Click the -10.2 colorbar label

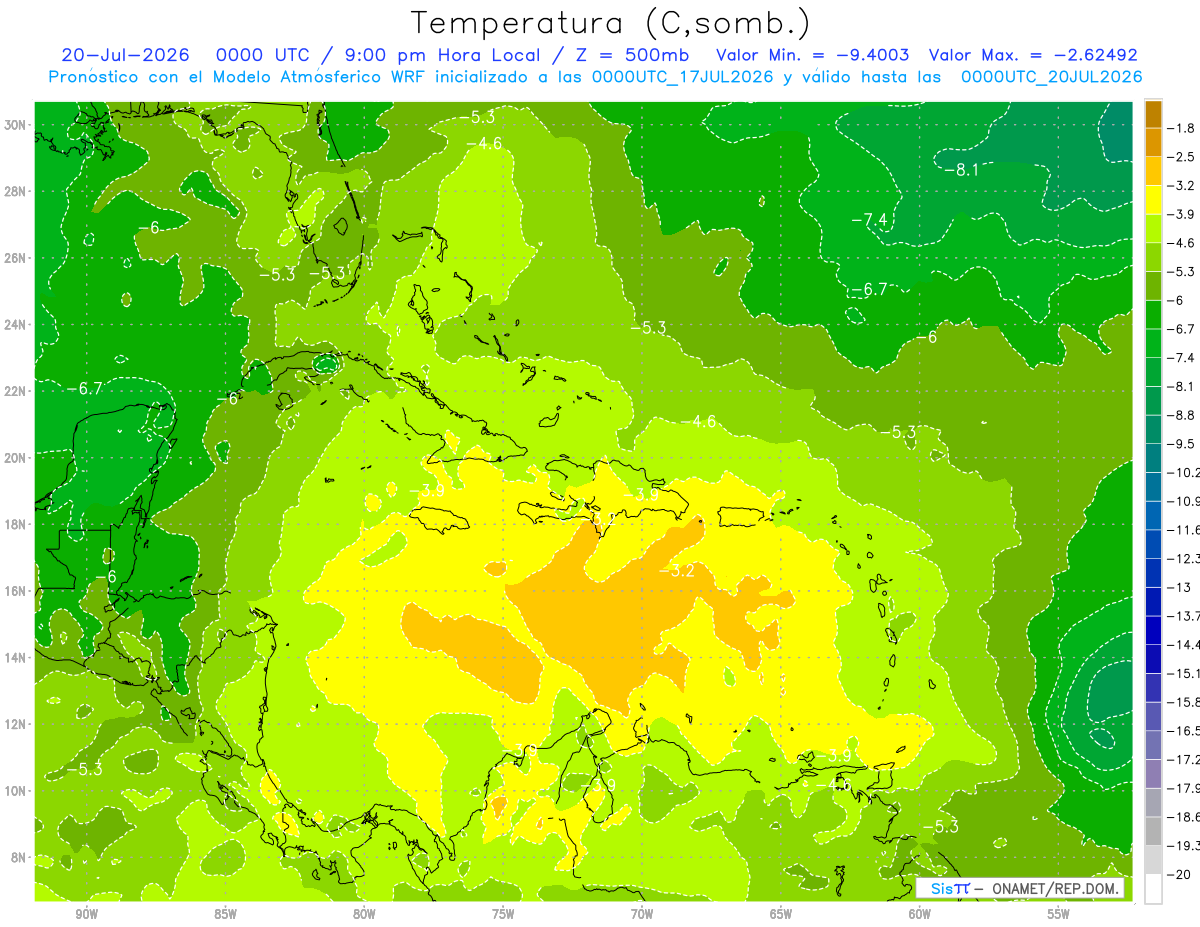pos(1184,473)
